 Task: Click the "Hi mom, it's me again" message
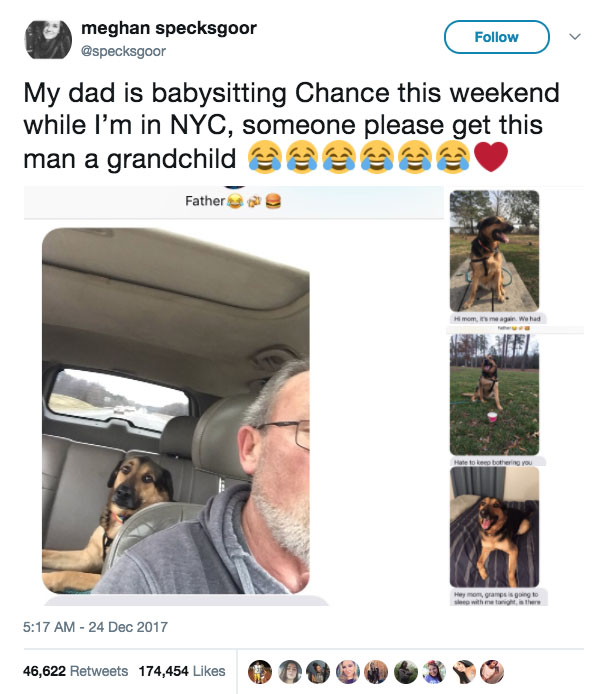point(494,318)
